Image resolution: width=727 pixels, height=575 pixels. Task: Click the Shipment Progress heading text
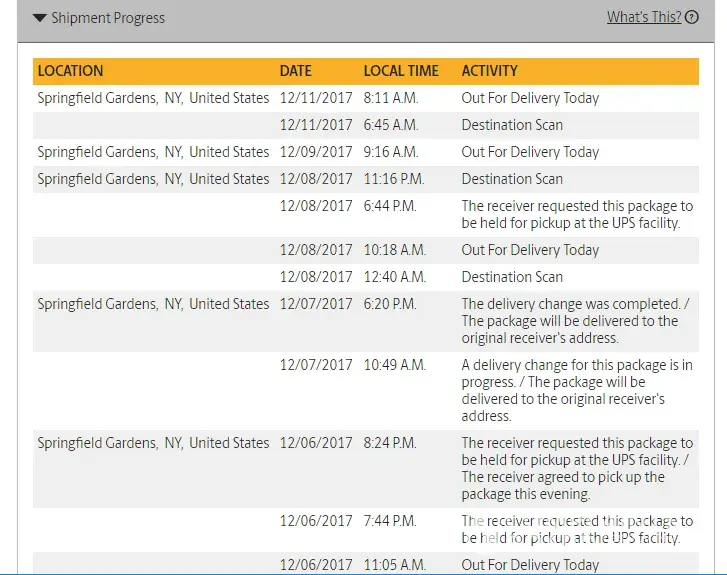[x=108, y=18]
